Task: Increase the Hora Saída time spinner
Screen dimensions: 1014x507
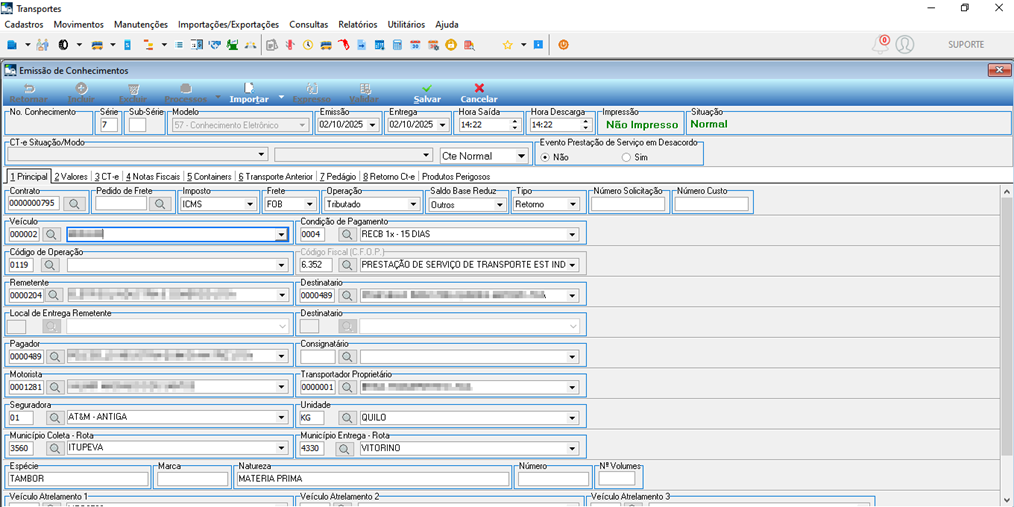Action: pyautogui.click(x=516, y=122)
